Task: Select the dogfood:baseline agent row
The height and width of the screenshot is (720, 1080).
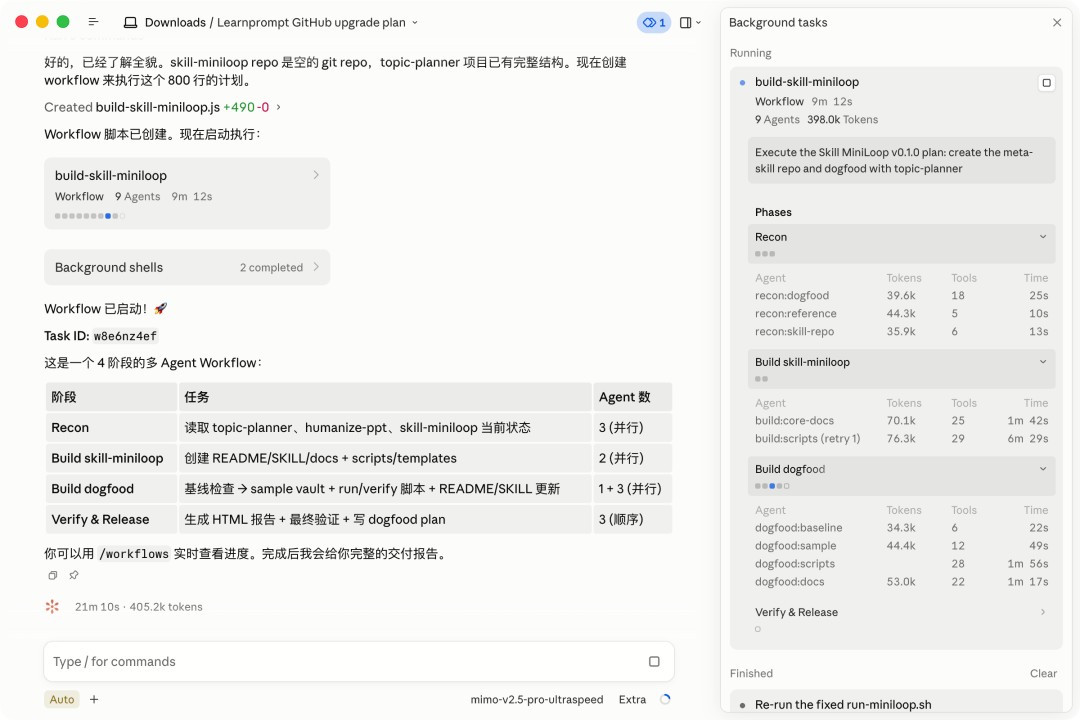Action: [902, 528]
